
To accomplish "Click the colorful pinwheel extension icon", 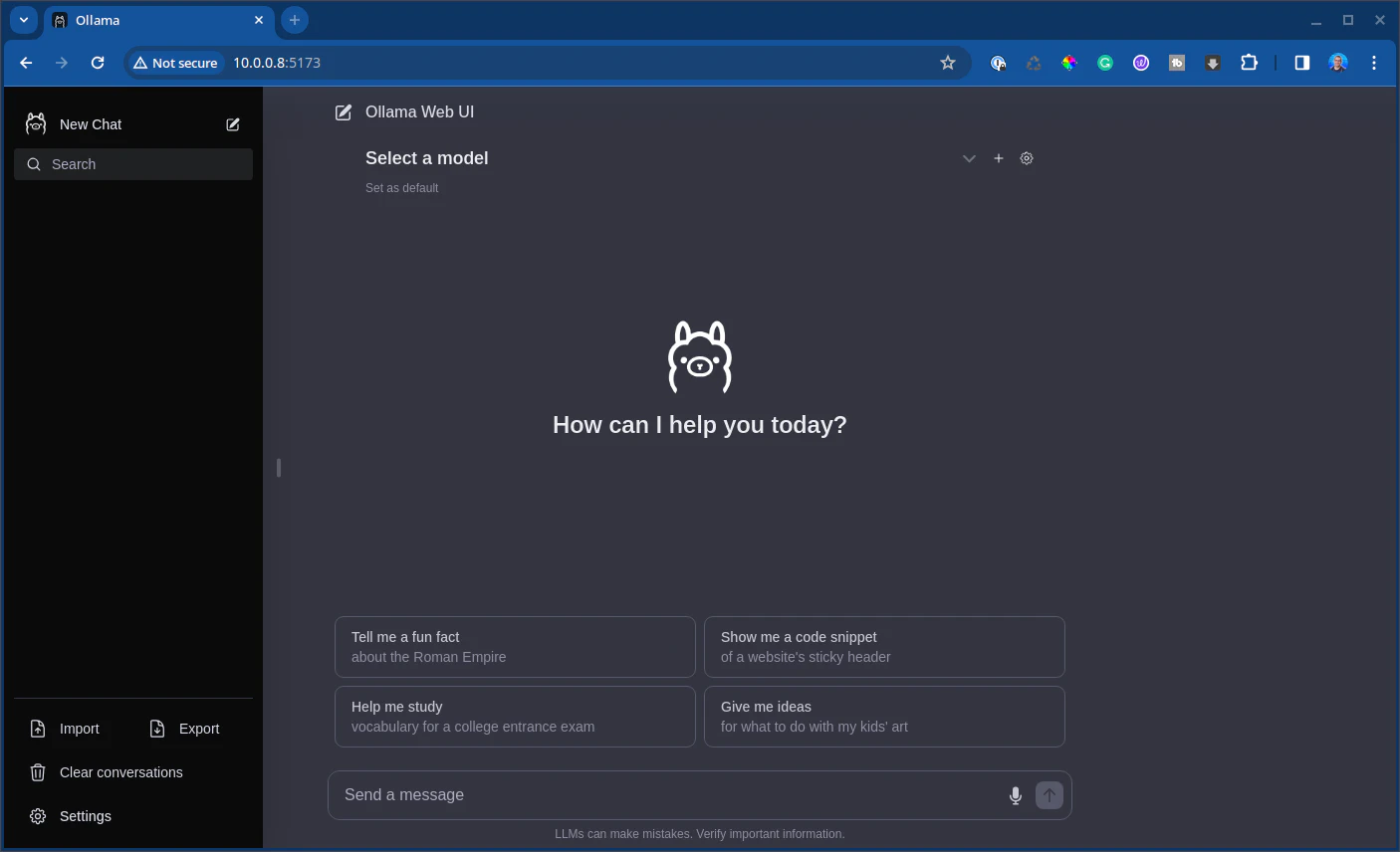I will point(1069,63).
